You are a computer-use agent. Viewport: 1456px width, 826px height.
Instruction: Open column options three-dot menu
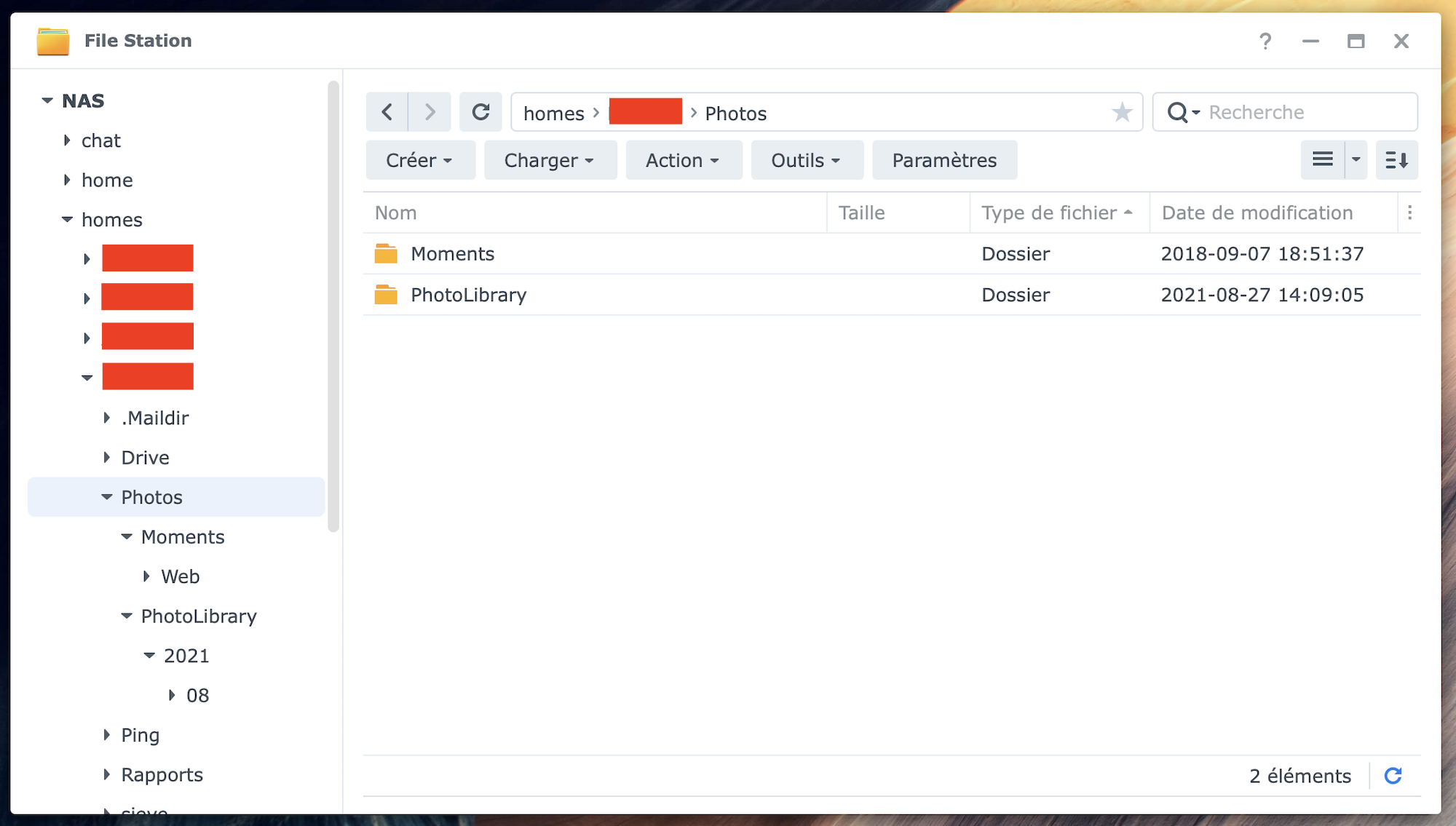tap(1409, 213)
